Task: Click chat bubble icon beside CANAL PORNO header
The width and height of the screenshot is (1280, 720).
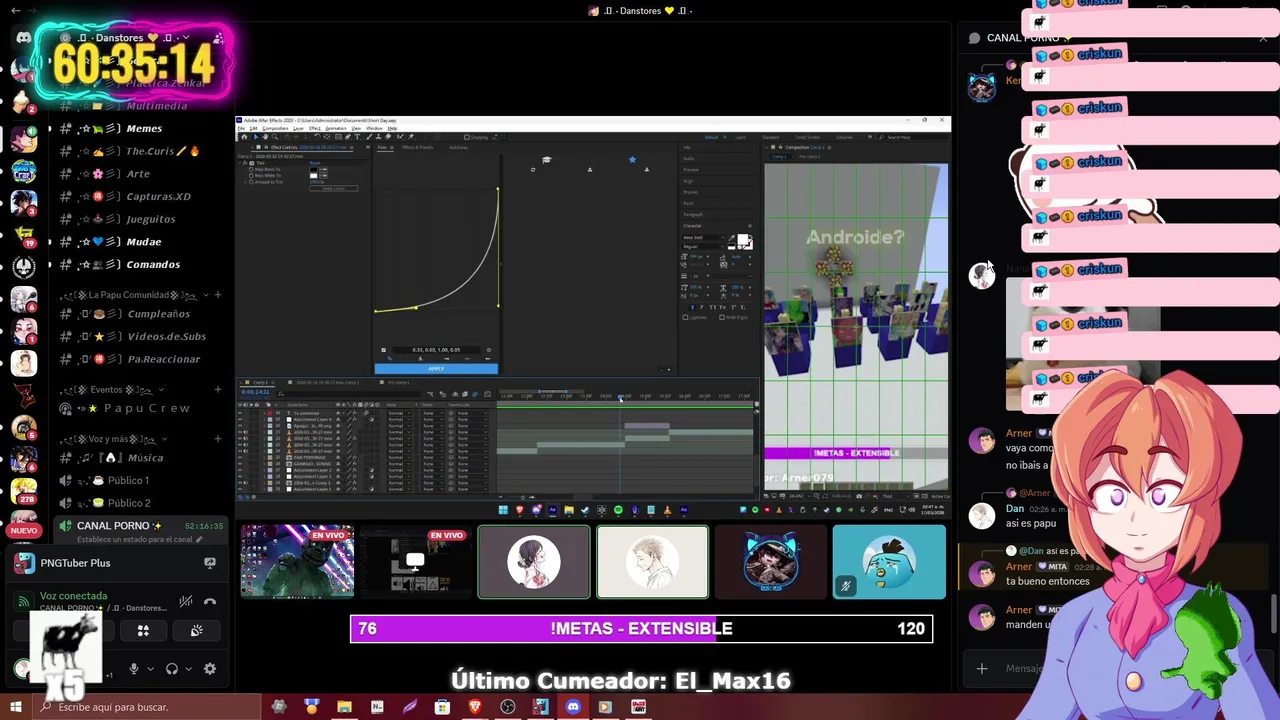Action: pyautogui.click(x=974, y=38)
